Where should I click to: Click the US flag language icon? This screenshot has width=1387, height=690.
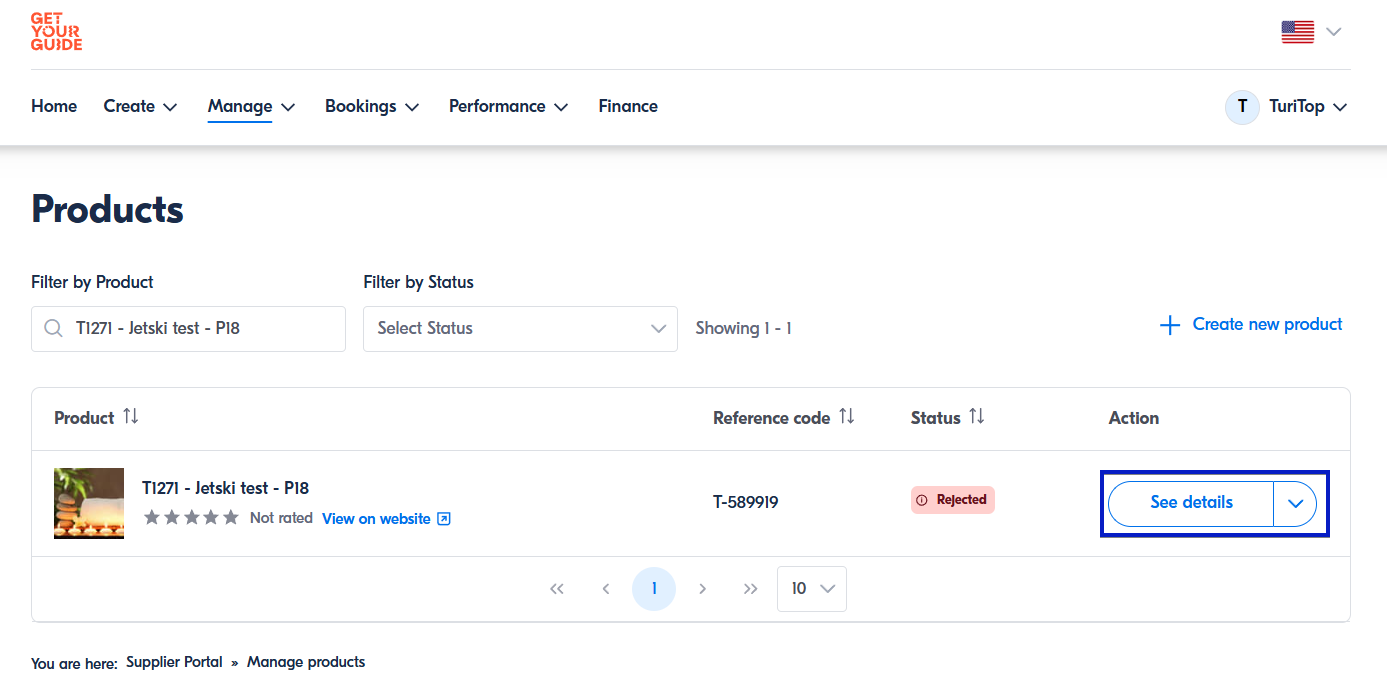(x=1297, y=32)
